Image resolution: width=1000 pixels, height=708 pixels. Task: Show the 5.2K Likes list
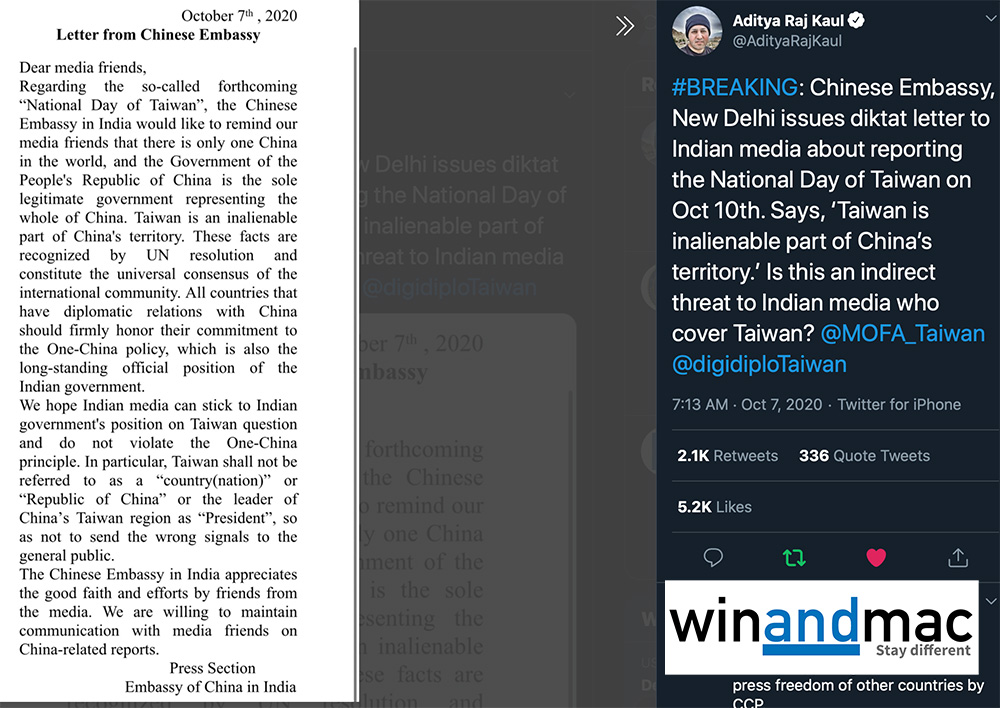point(714,506)
